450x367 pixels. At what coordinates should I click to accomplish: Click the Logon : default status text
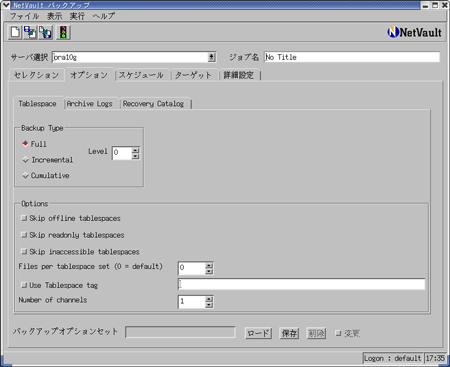pos(393,358)
